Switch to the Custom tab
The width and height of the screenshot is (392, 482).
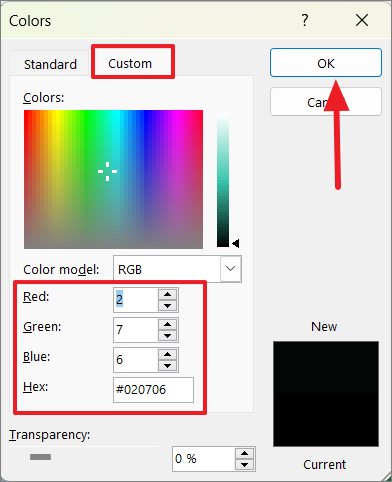tap(130, 63)
